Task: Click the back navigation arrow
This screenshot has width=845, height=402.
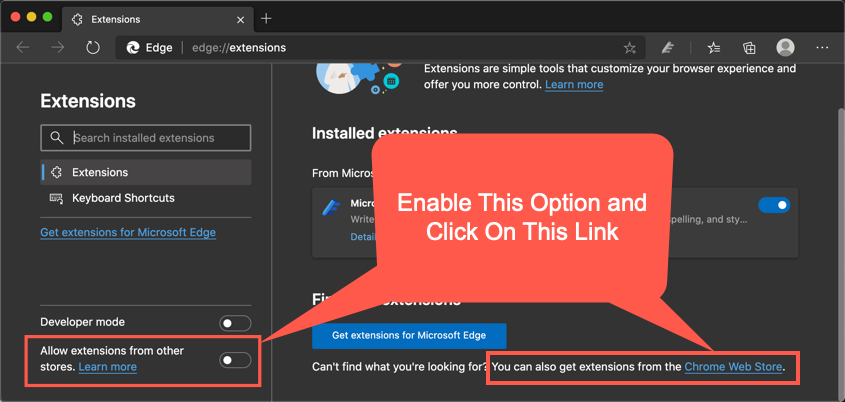Action: click(23, 47)
